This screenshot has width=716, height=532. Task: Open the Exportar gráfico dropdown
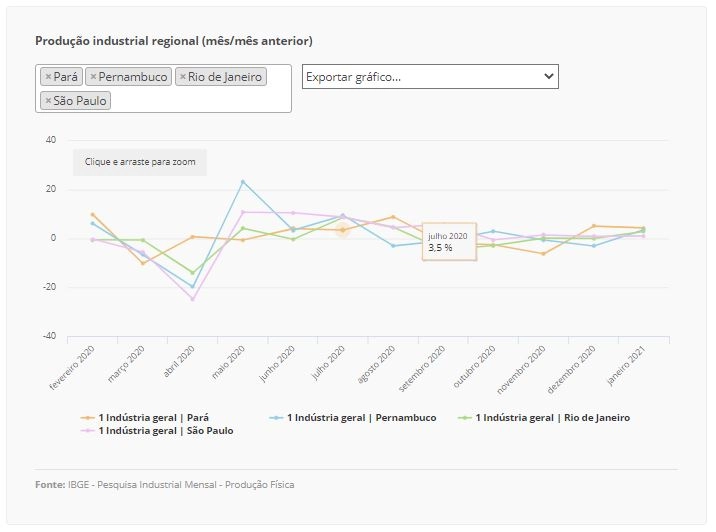(x=430, y=77)
